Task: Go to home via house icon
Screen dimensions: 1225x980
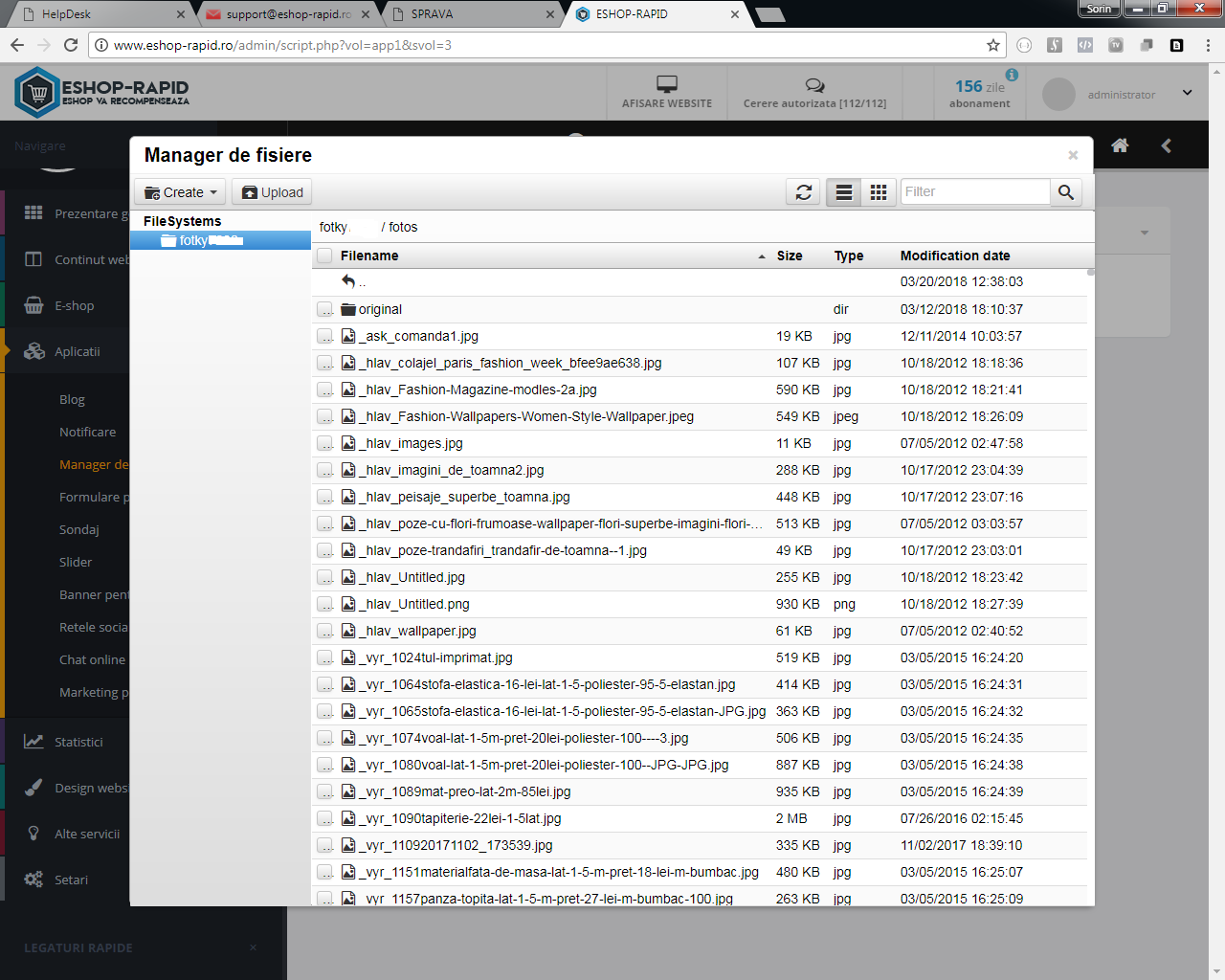Action: 1120,145
